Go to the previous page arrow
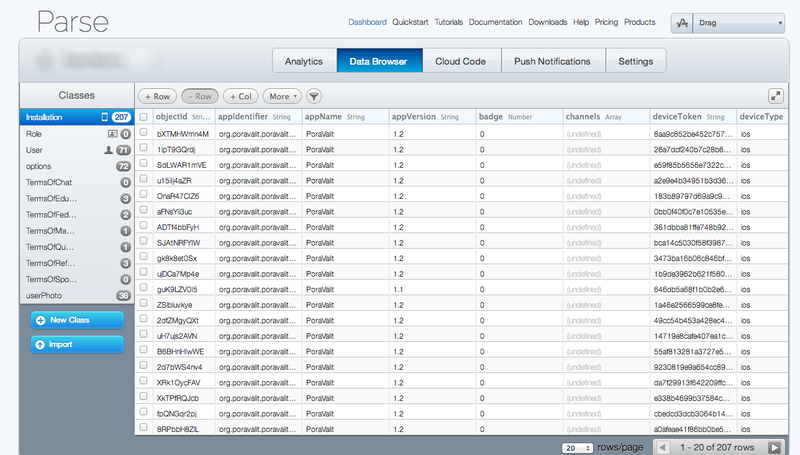 (662, 447)
